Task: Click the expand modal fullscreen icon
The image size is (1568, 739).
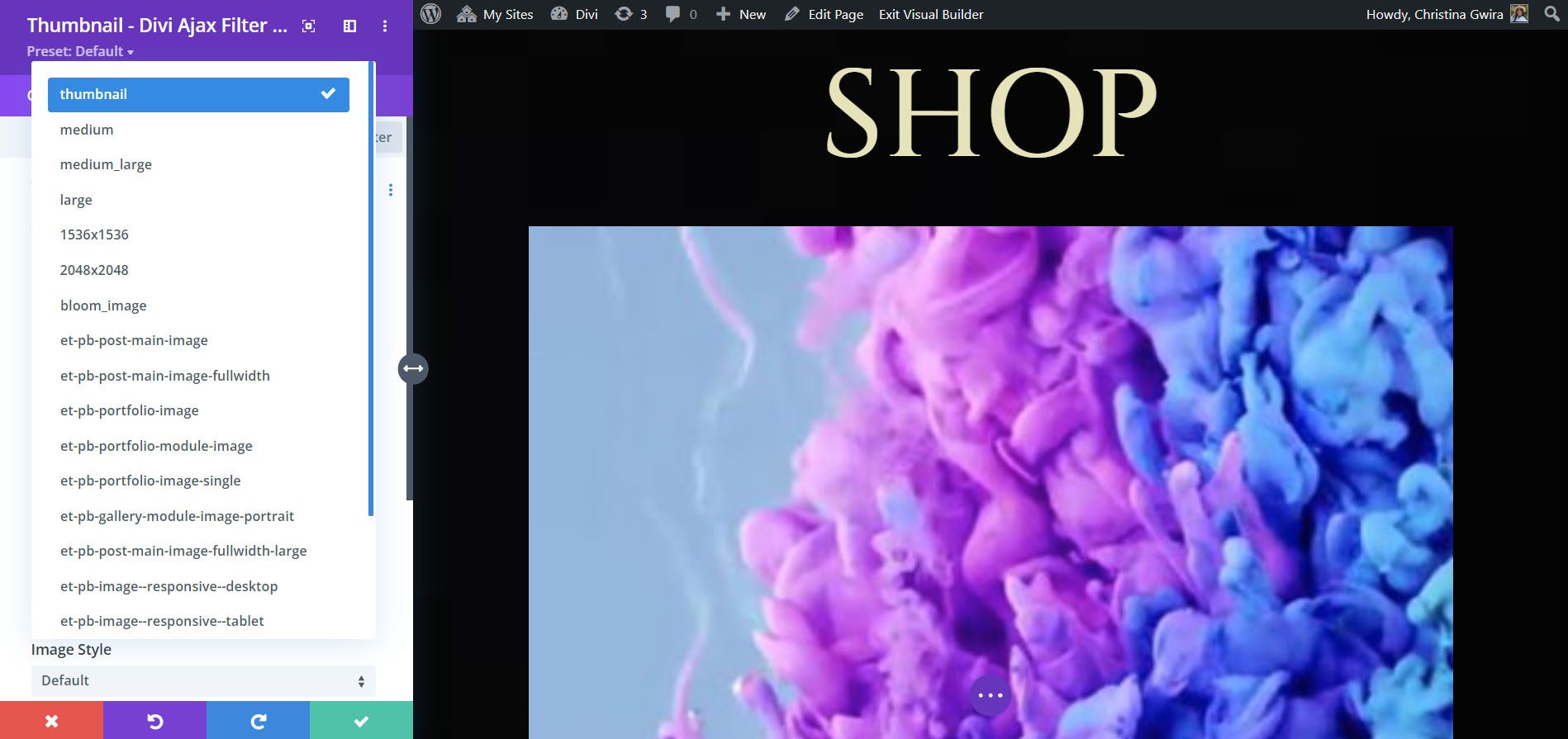Action: coord(308,26)
